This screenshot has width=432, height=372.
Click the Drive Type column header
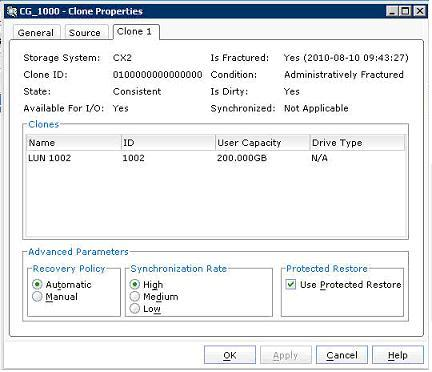pyautogui.click(x=357, y=143)
